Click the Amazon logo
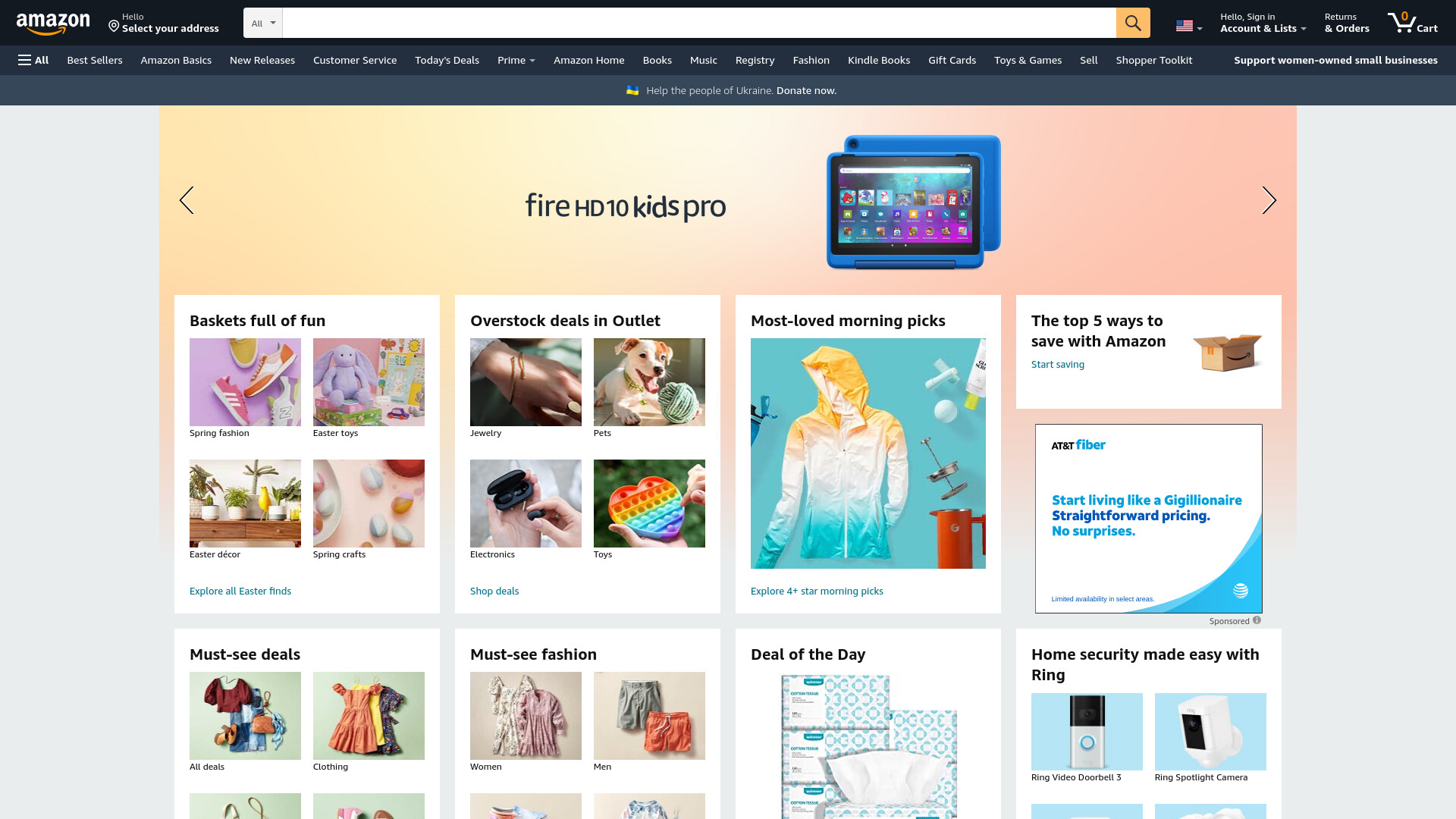The image size is (1456, 819). (x=53, y=24)
